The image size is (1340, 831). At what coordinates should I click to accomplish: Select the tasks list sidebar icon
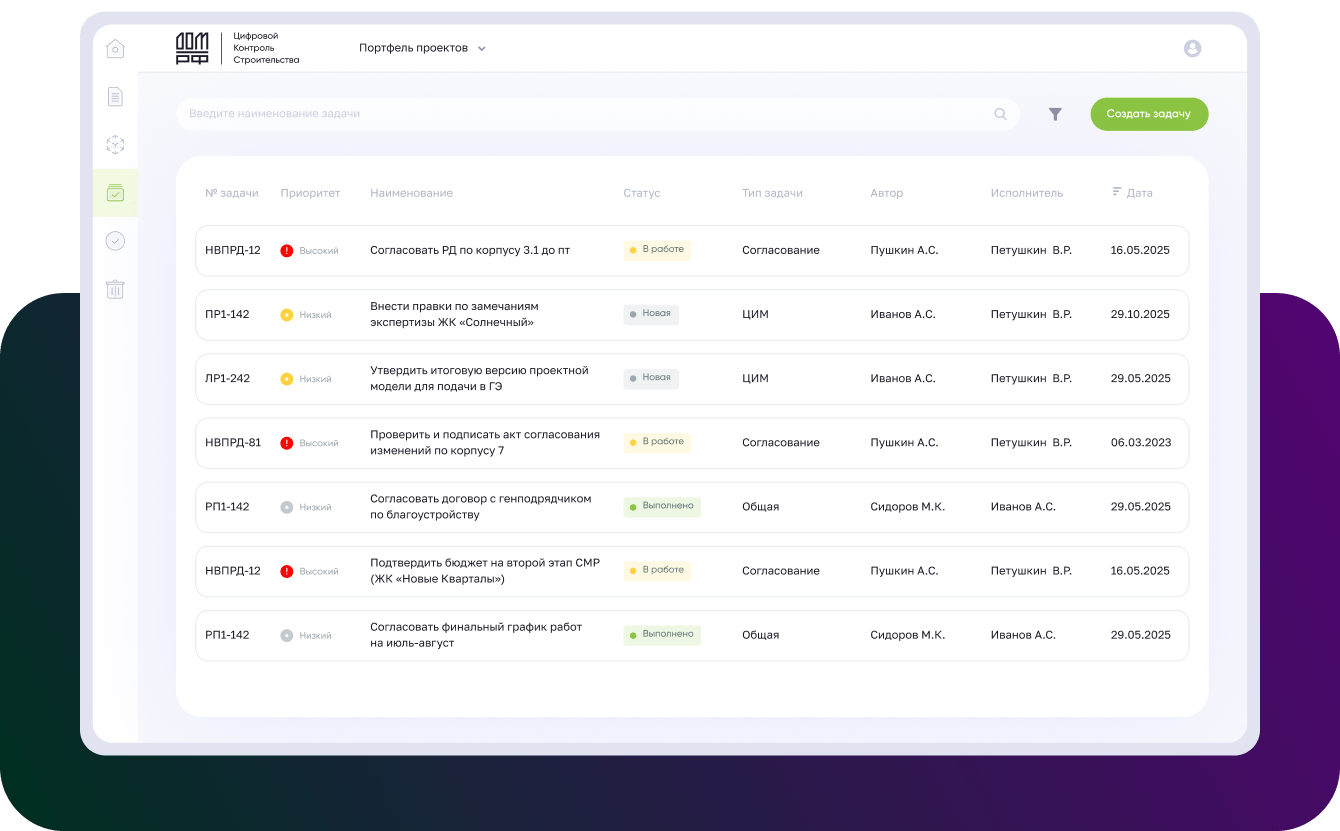pos(115,193)
